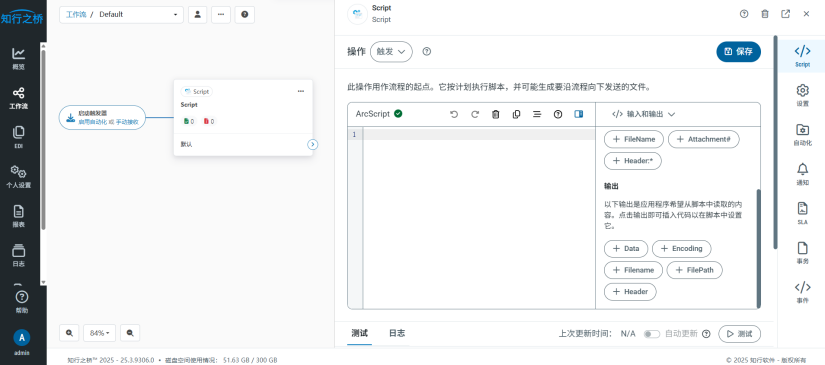Delete connector via header trash icon
825x365 pixels.
765,14
